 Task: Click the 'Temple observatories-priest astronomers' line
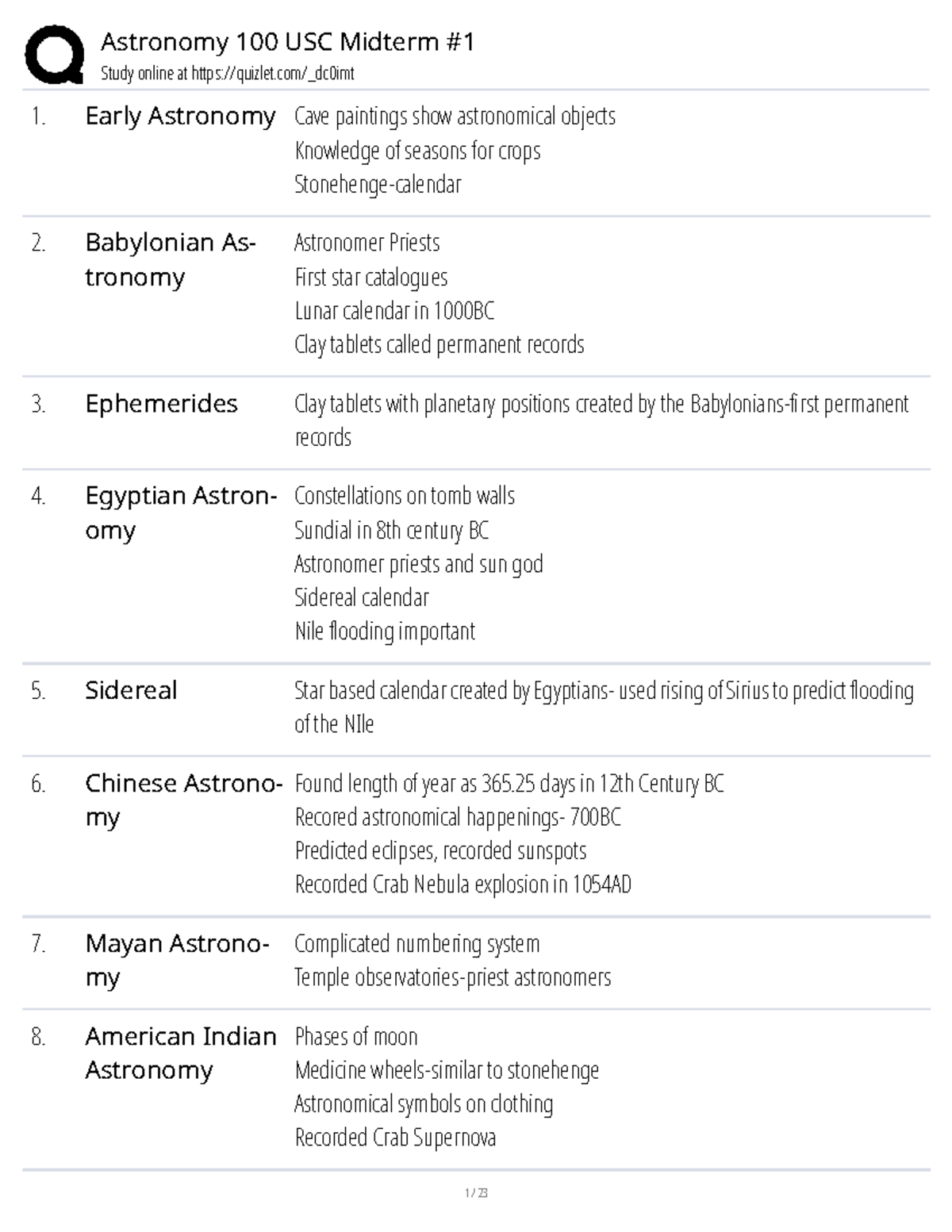point(452,977)
